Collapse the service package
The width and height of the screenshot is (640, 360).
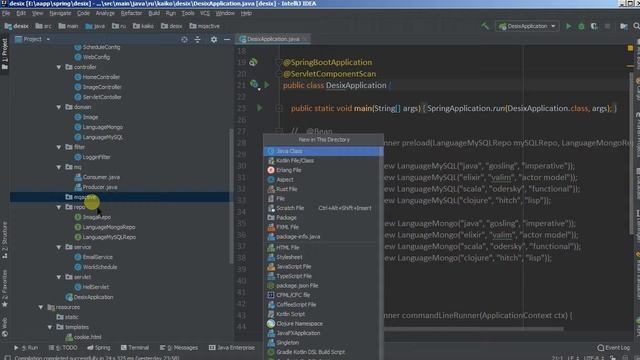click(59, 247)
